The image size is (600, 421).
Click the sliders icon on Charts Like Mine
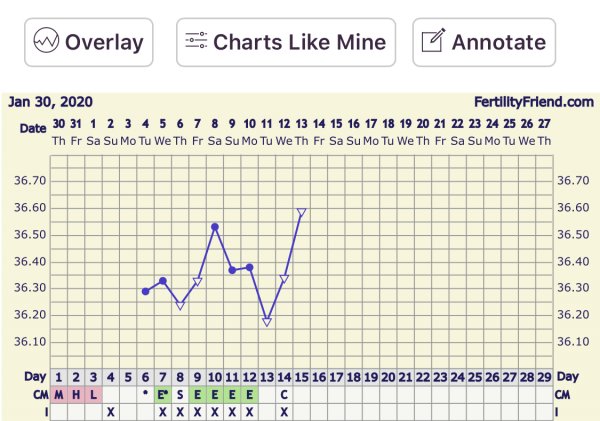coord(196,43)
